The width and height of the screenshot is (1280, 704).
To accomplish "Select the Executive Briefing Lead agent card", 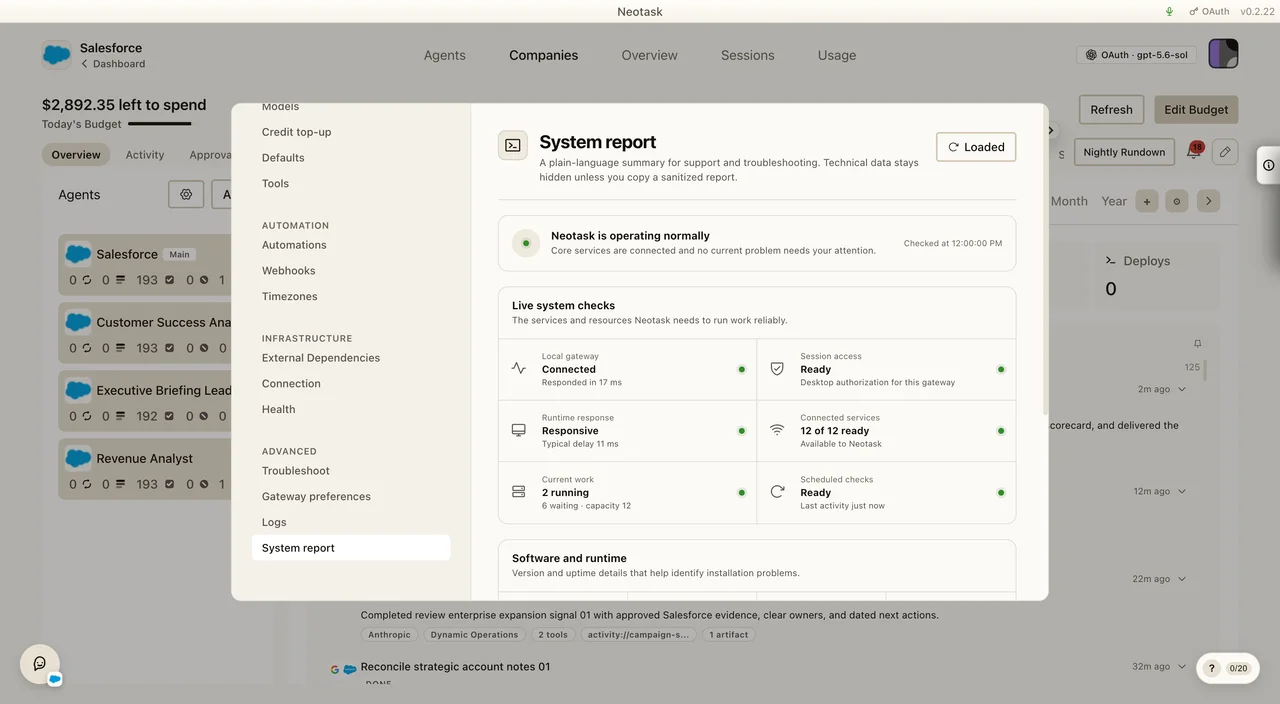I will click(145, 402).
